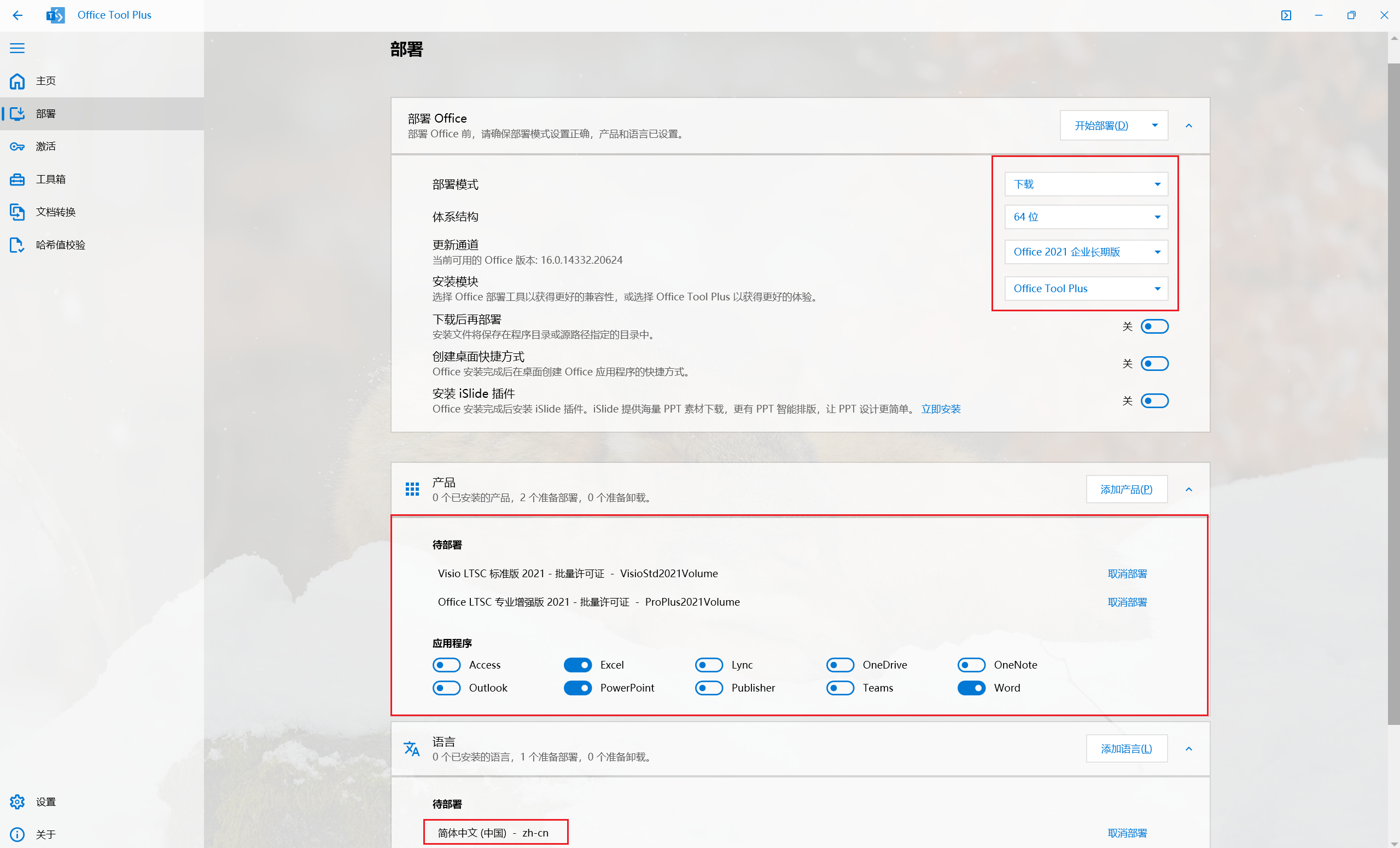This screenshot has width=1400, height=848.
Task: Click 取消部署 for Office LTSC 专业增强版 2021
Action: click(x=1127, y=602)
